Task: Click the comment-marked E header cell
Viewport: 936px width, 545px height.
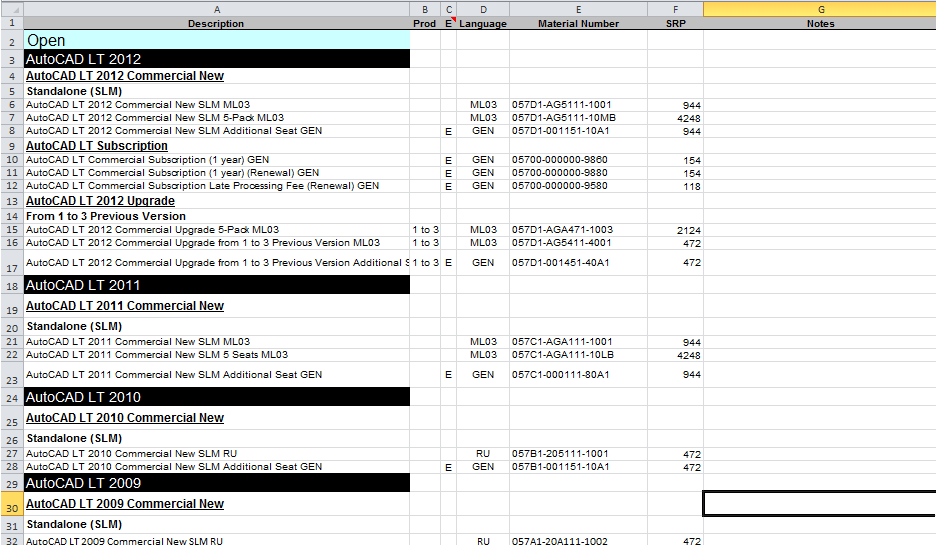Action: click(x=449, y=23)
